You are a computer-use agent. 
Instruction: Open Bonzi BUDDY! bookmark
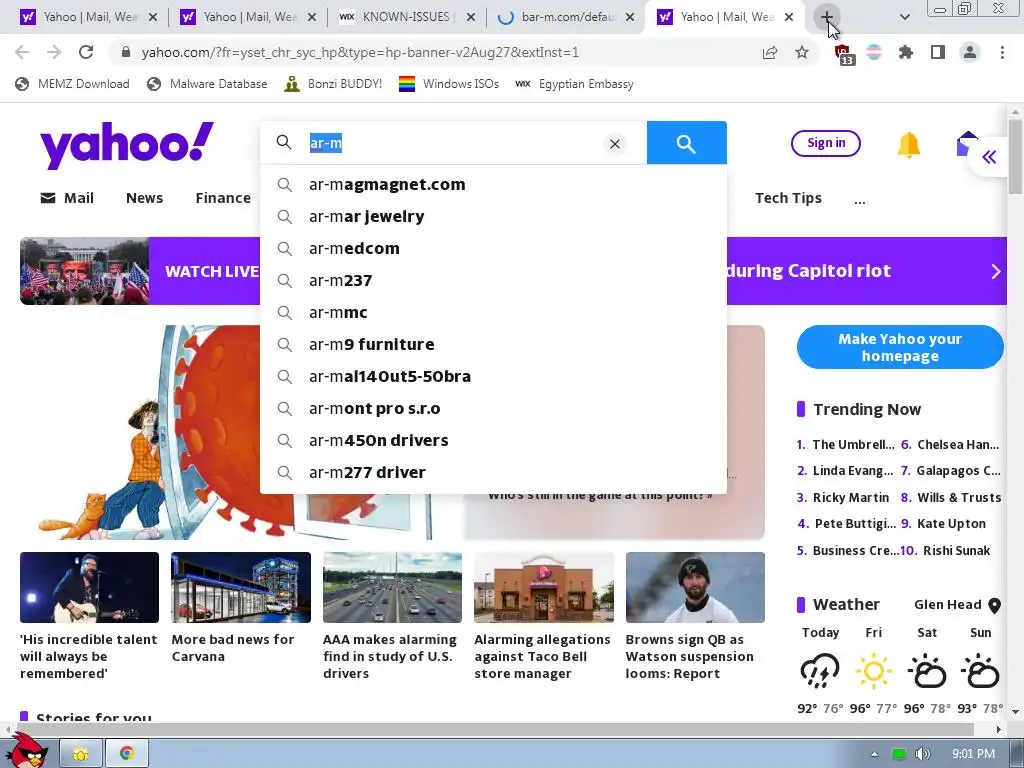click(x=333, y=84)
